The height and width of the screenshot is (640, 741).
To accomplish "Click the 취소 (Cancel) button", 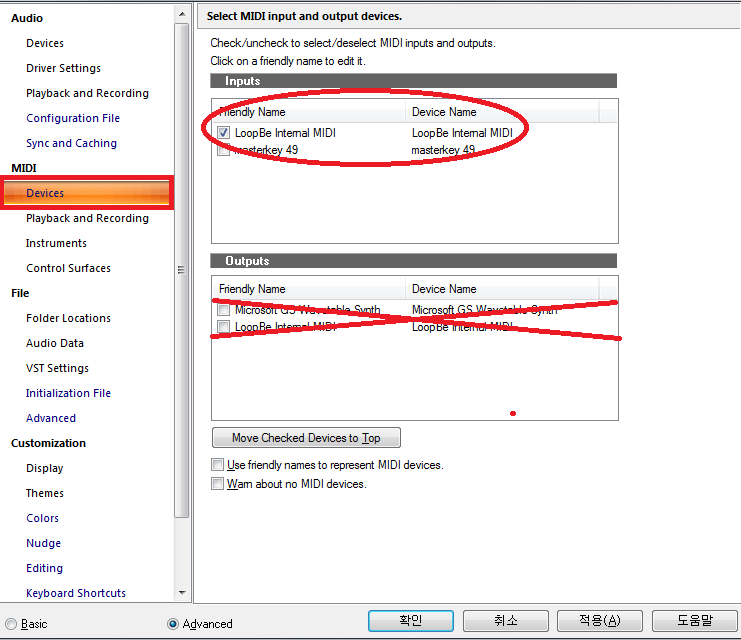I will coord(506,621).
